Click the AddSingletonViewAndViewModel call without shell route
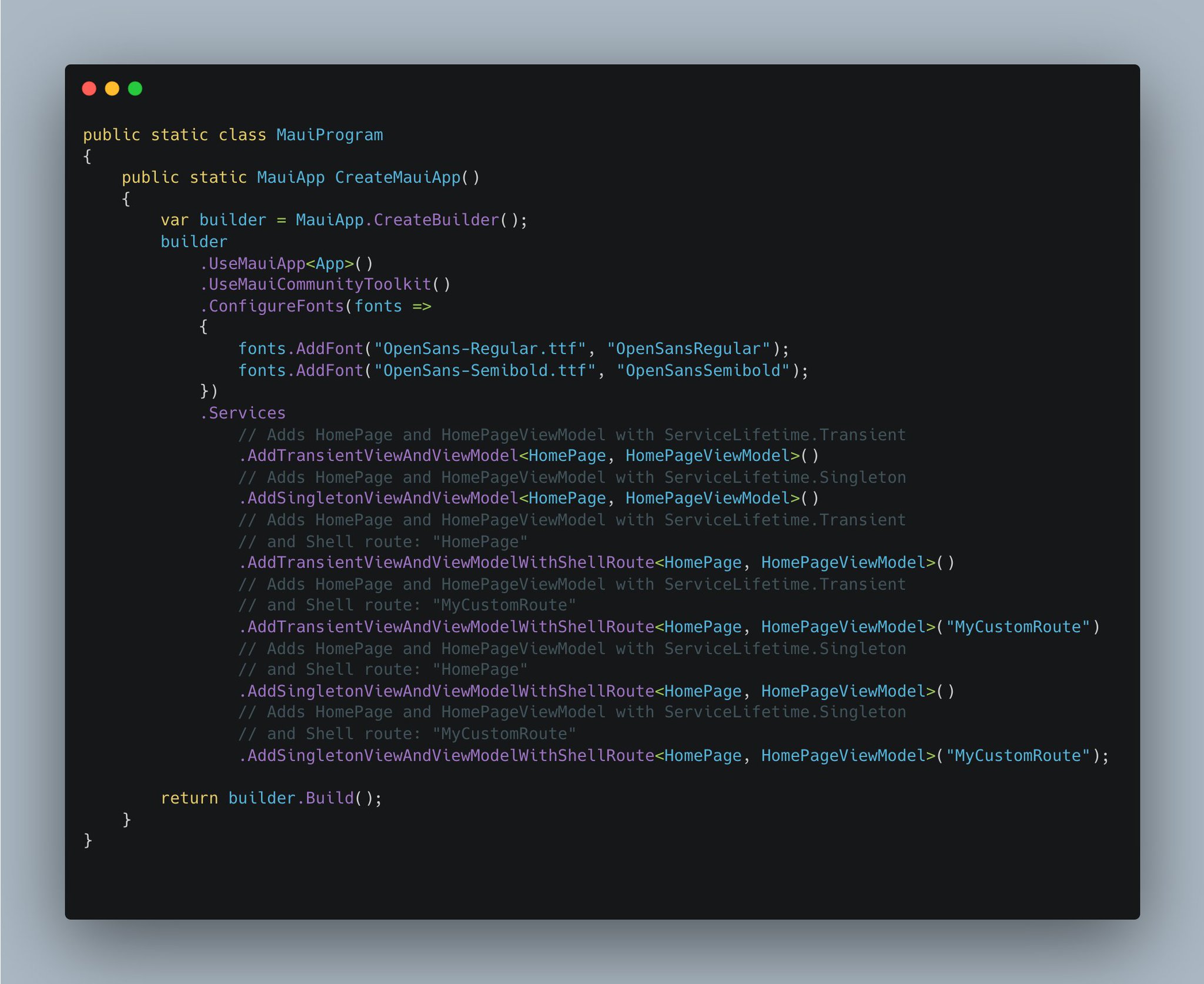1204x984 pixels. click(382, 498)
